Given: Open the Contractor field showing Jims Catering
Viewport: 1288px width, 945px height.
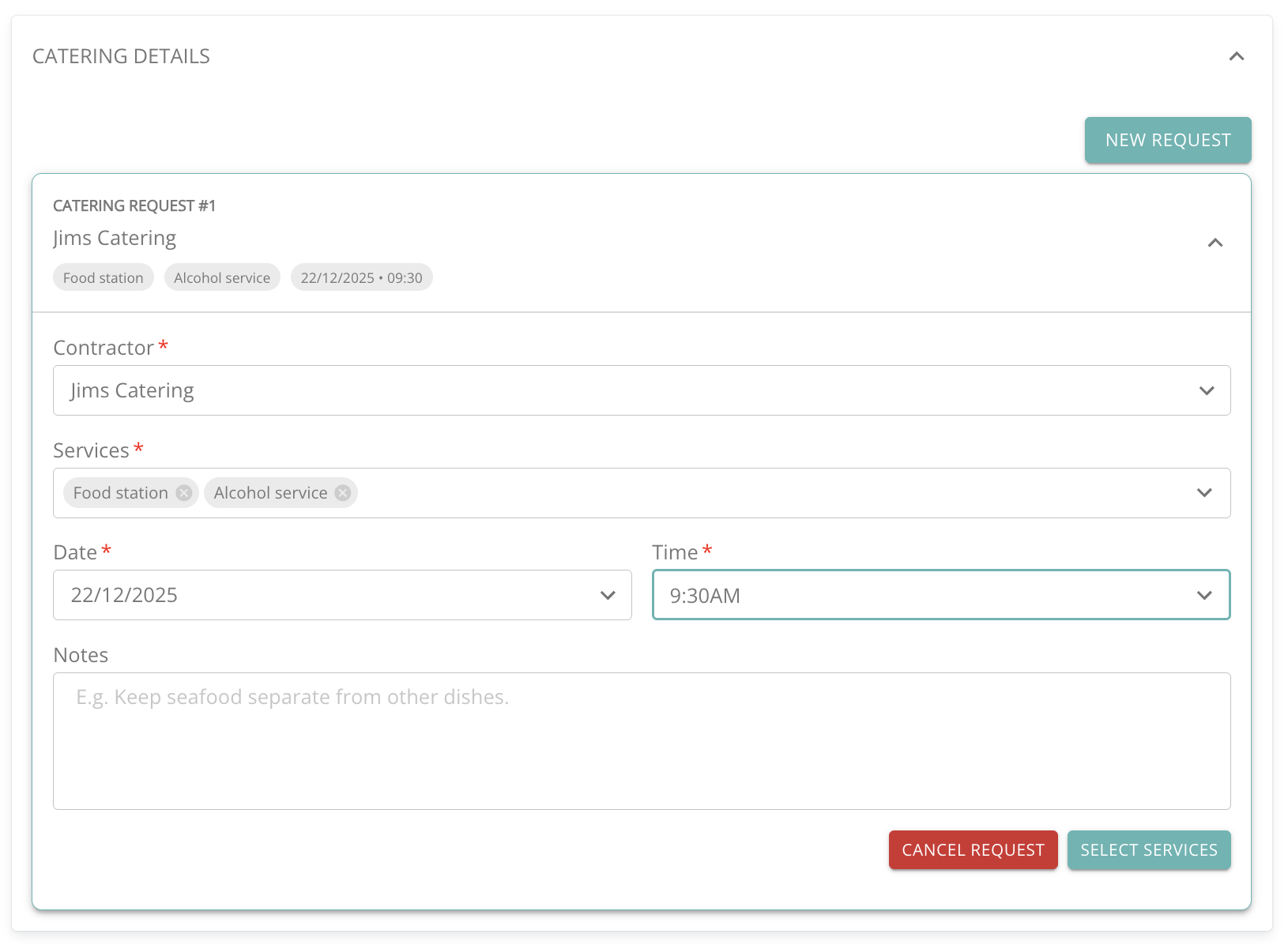Looking at the screenshot, I should pos(616,390).
